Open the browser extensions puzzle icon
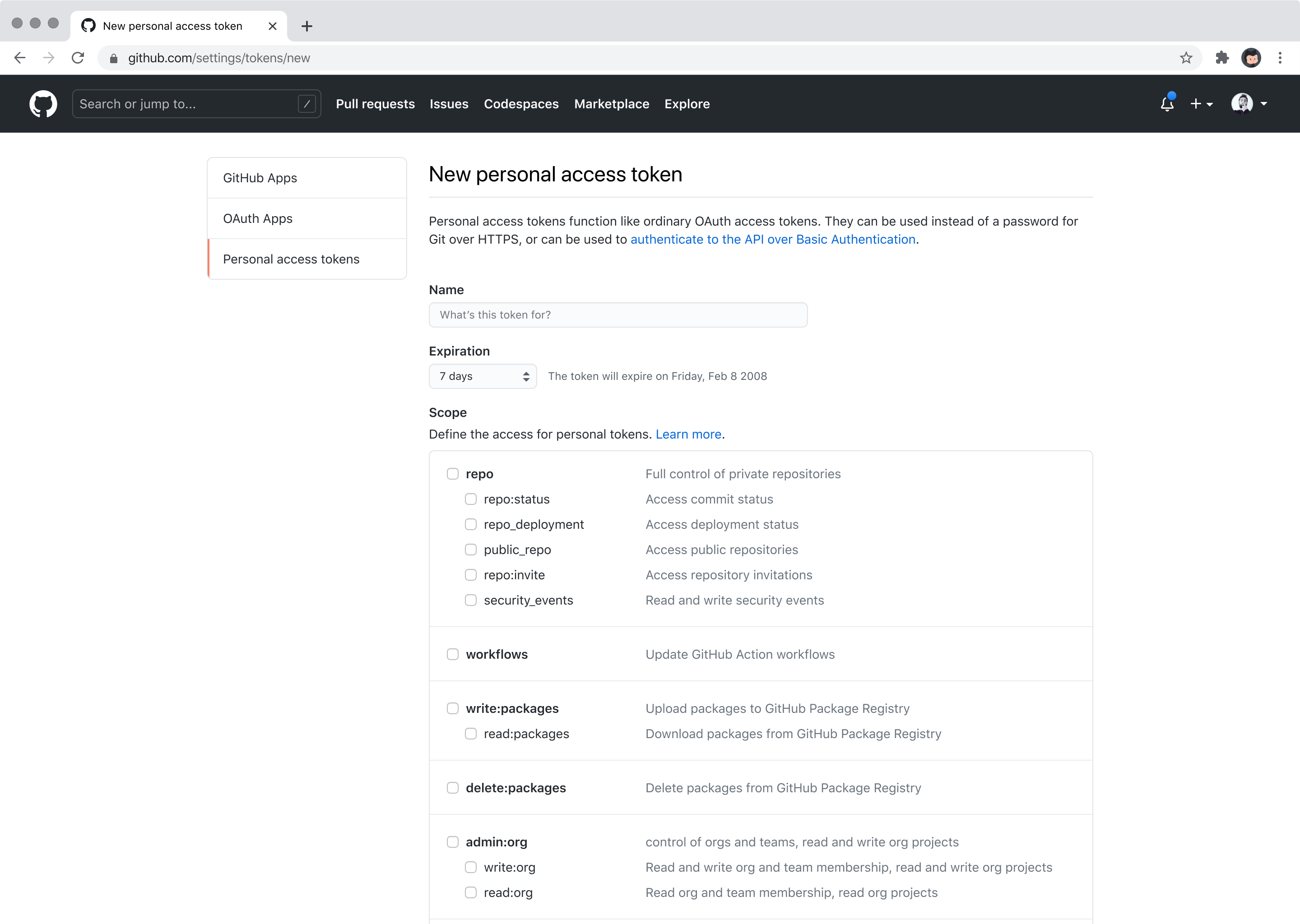Viewport: 1300px width, 924px height. point(1222,57)
